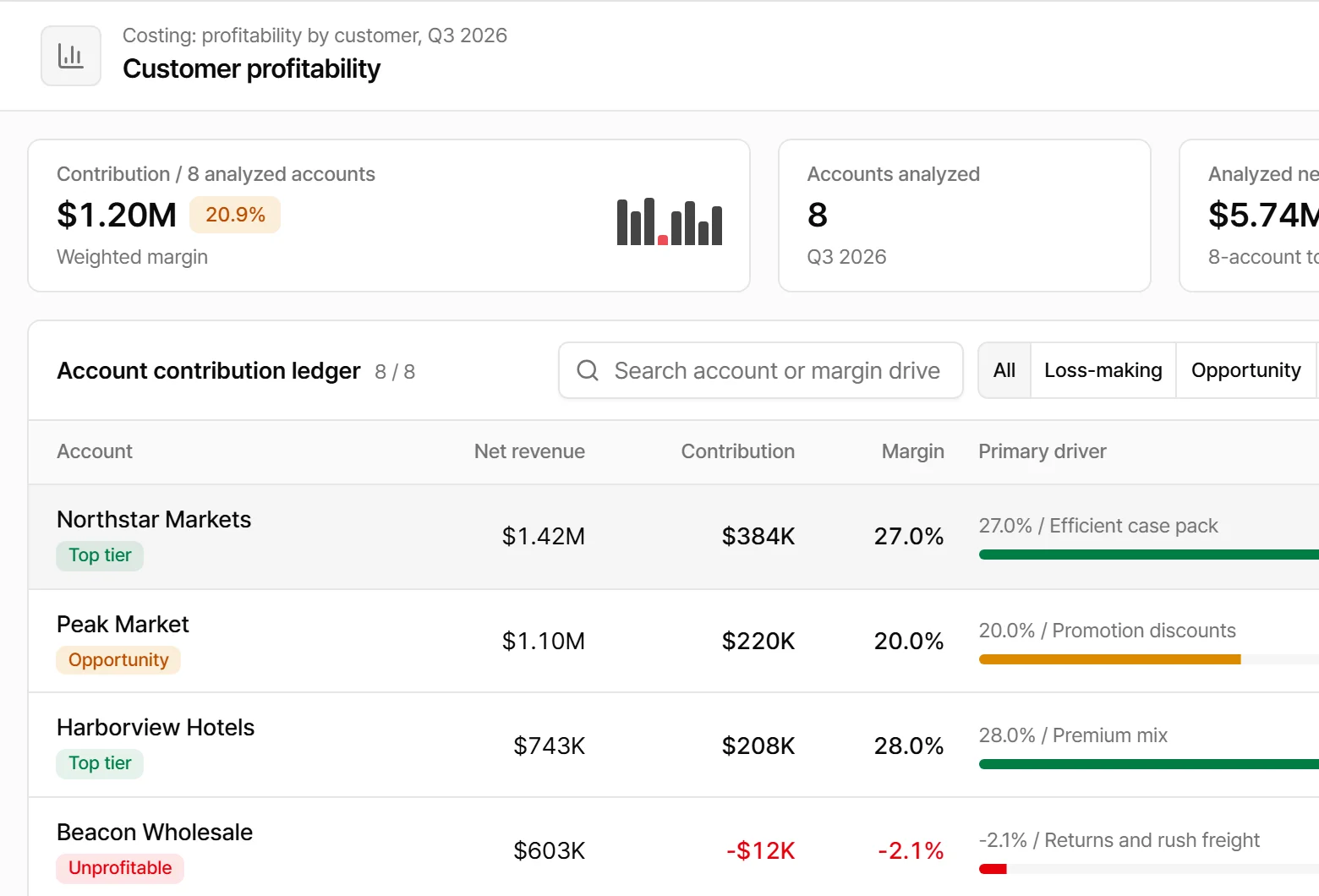Viewport: 1319px width, 896px height.
Task: Sort by the Contribution column header
Action: [738, 451]
